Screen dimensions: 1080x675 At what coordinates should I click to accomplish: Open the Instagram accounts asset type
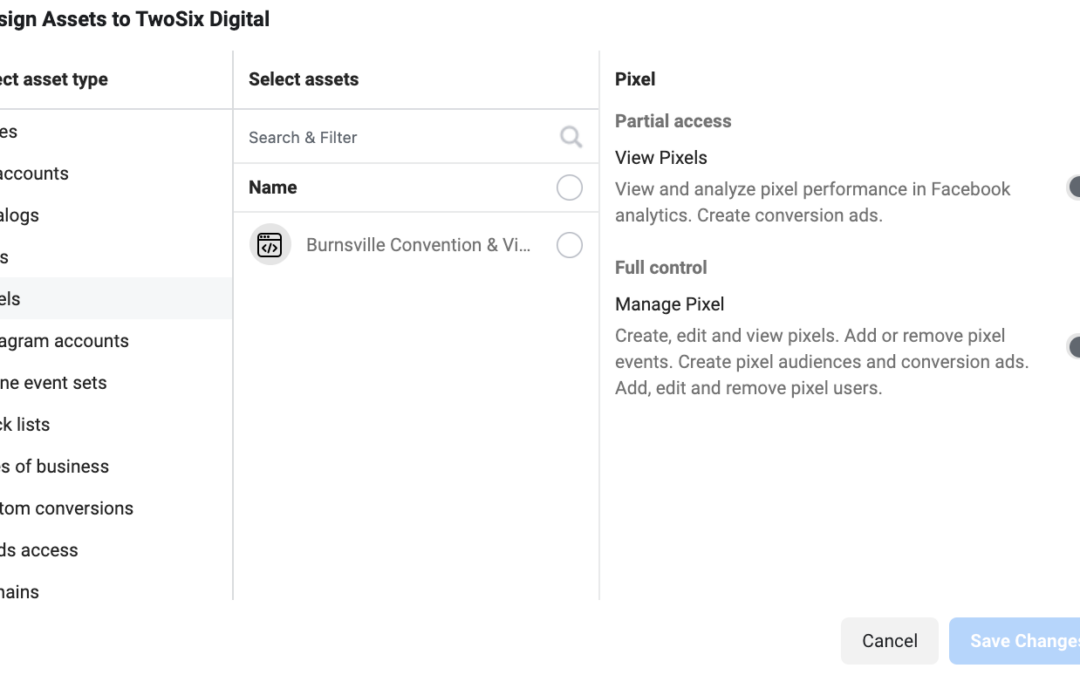pyautogui.click(x=116, y=340)
